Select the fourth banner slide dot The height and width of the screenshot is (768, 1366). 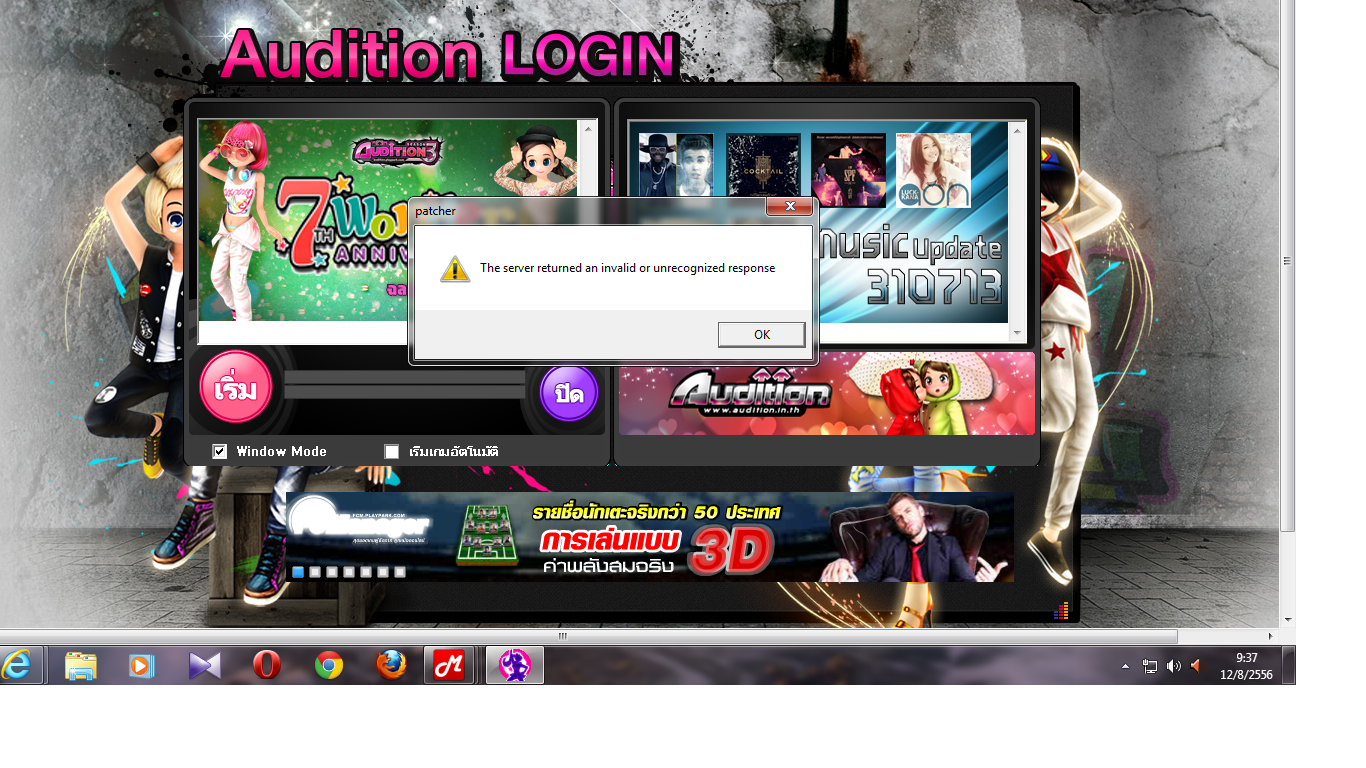click(x=348, y=572)
